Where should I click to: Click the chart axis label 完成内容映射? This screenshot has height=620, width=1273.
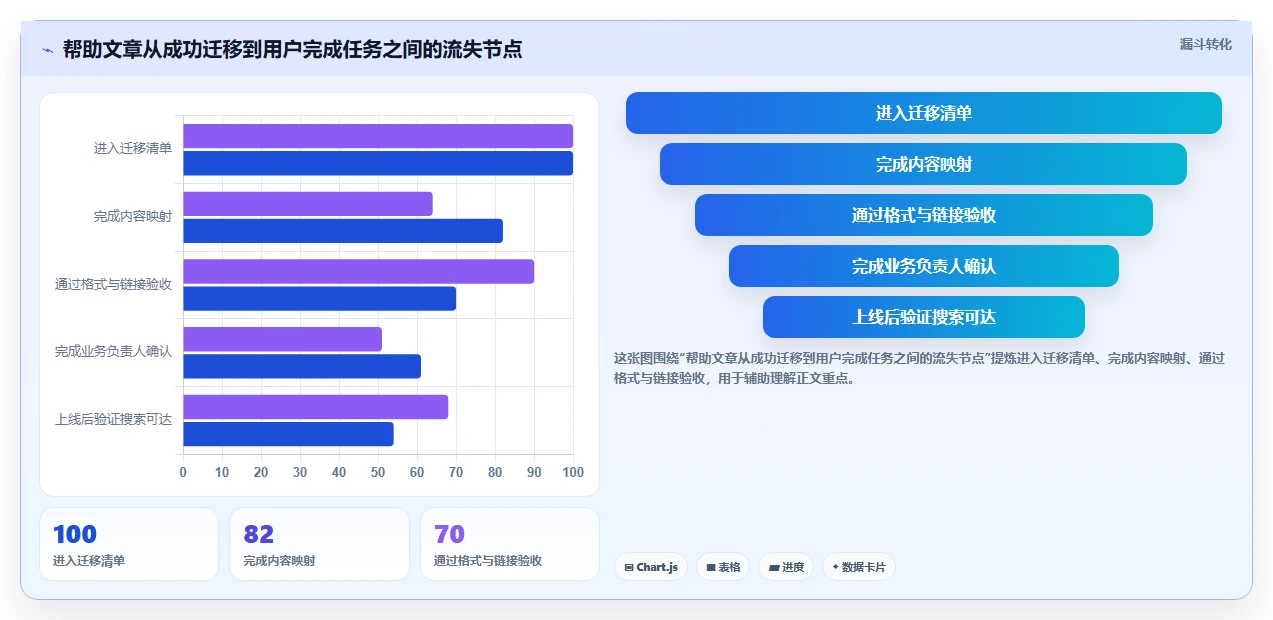click(133, 216)
